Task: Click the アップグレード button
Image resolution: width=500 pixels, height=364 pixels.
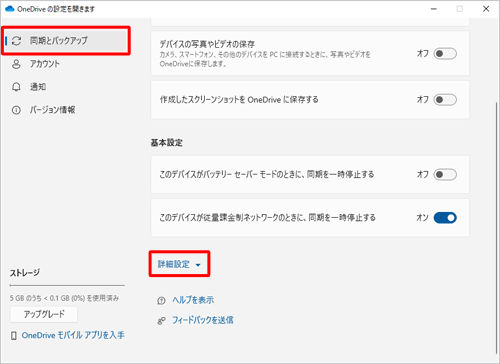Action: point(44,314)
